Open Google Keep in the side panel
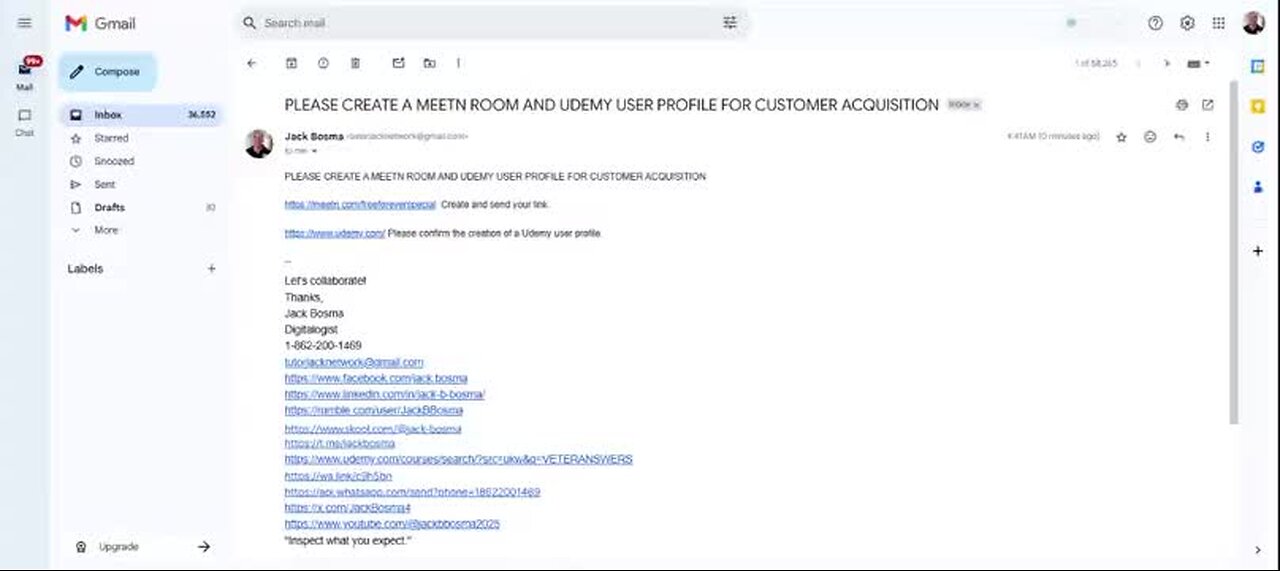Image resolution: width=1280 pixels, height=571 pixels. 1258,105
